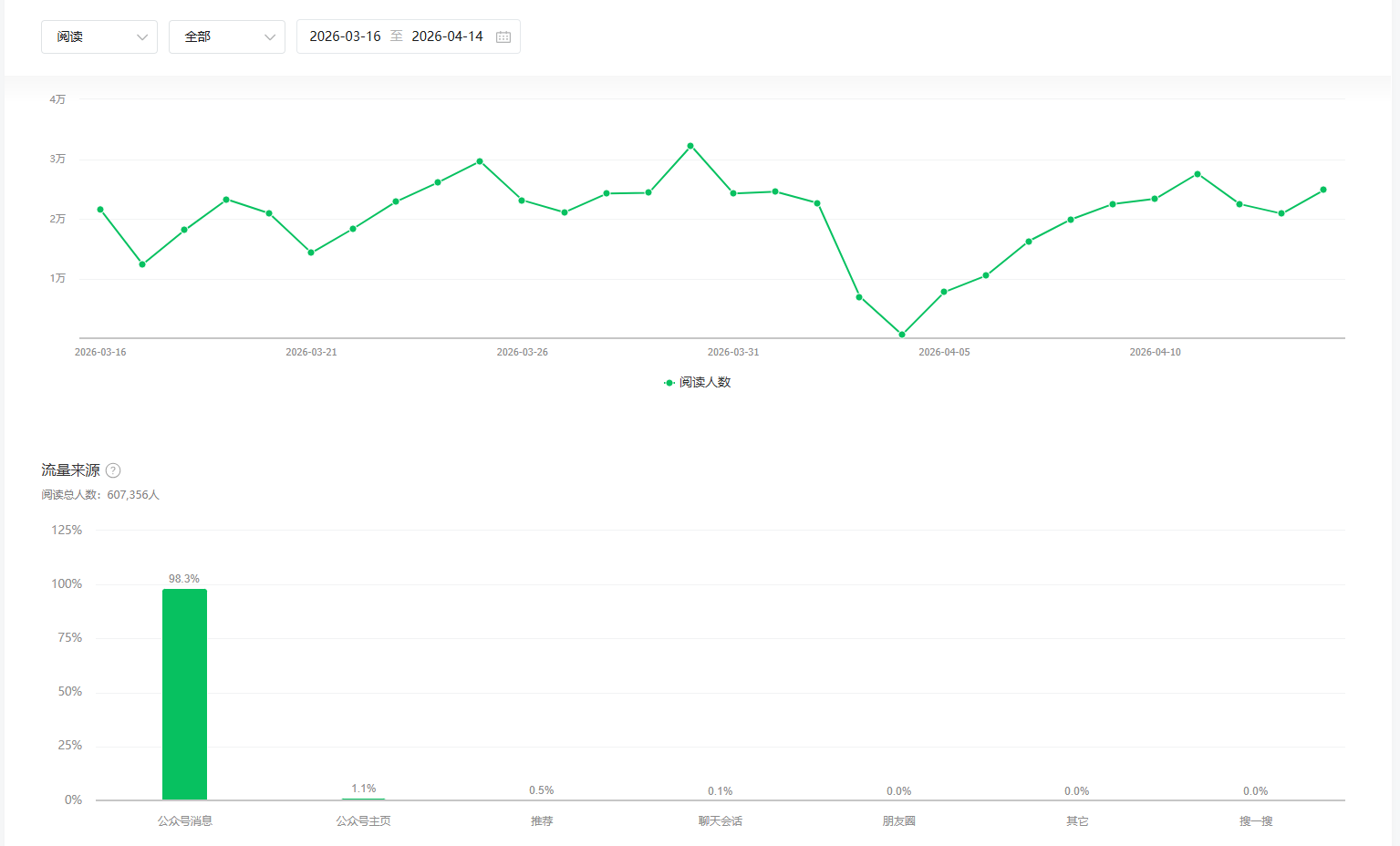Open the calendar icon in date range
This screenshot has width=1400, height=846.
click(x=503, y=37)
